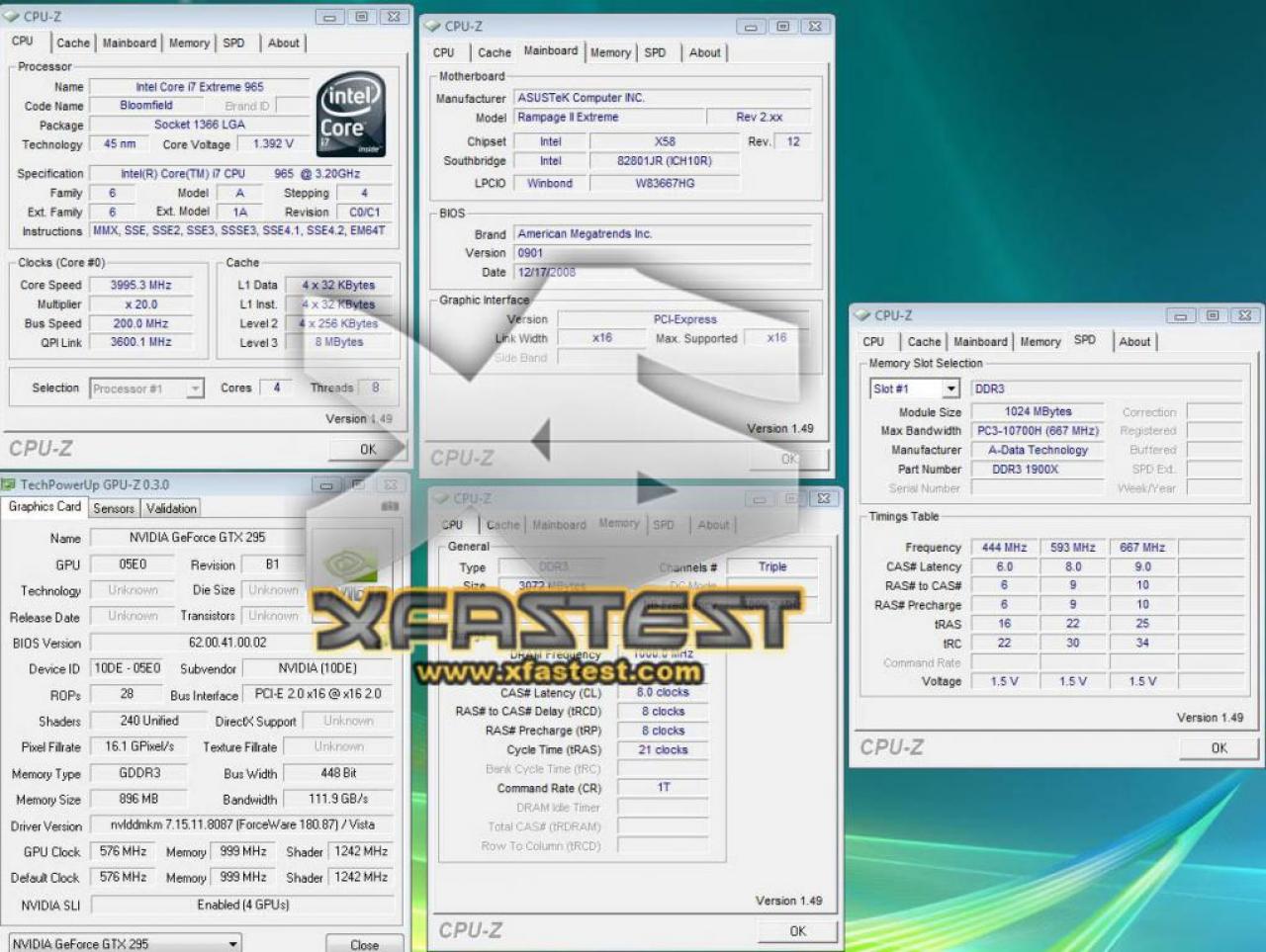The image size is (1266, 952).
Task: Click the CPU-Z icon in the Mainboard window title bar
Action: point(432,26)
